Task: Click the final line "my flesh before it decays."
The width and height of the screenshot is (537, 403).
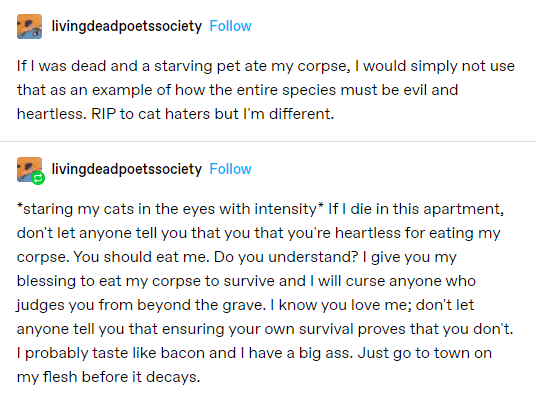Action: (x=108, y=377)
